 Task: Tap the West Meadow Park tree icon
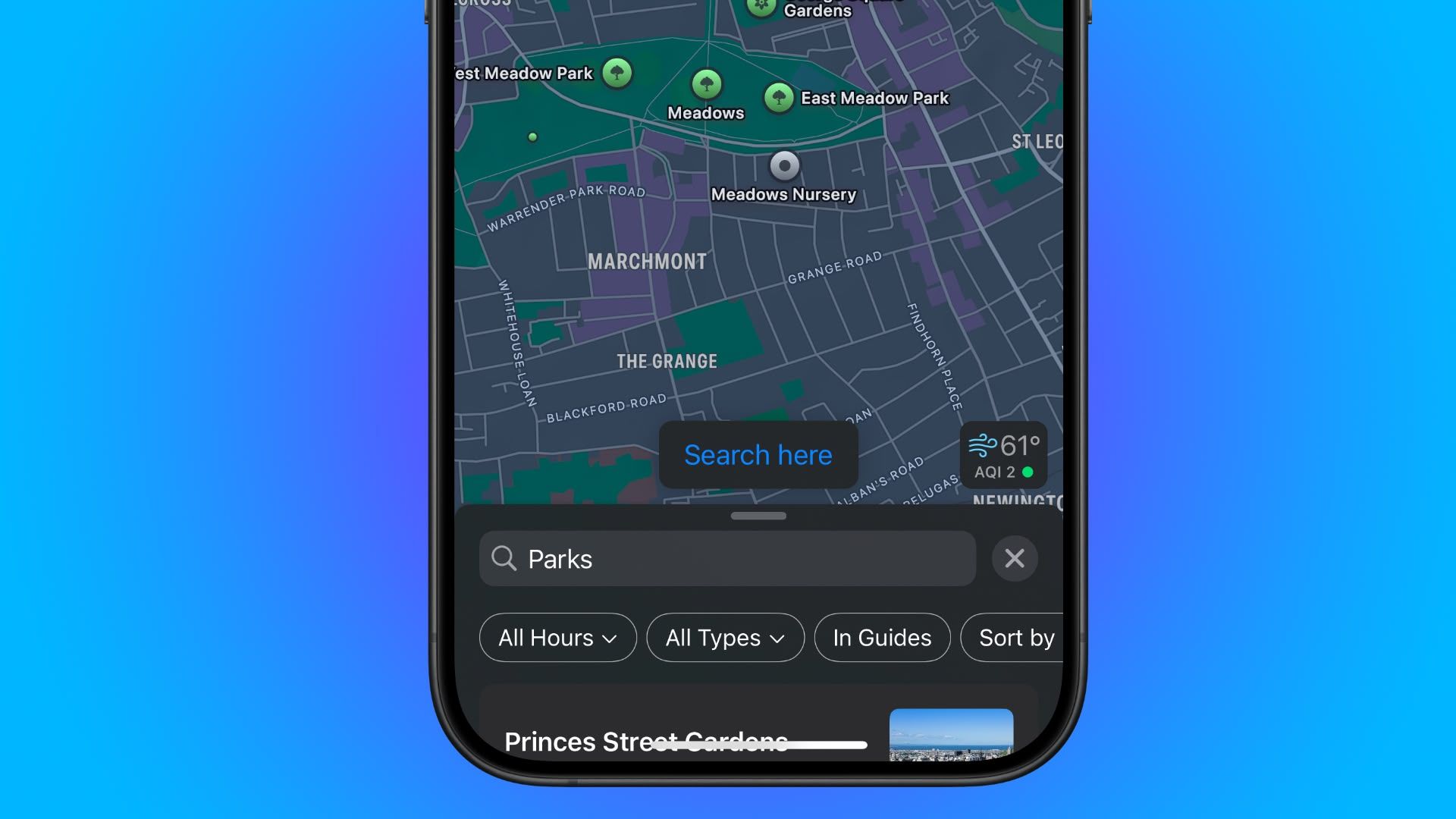[x=618, y=72]
